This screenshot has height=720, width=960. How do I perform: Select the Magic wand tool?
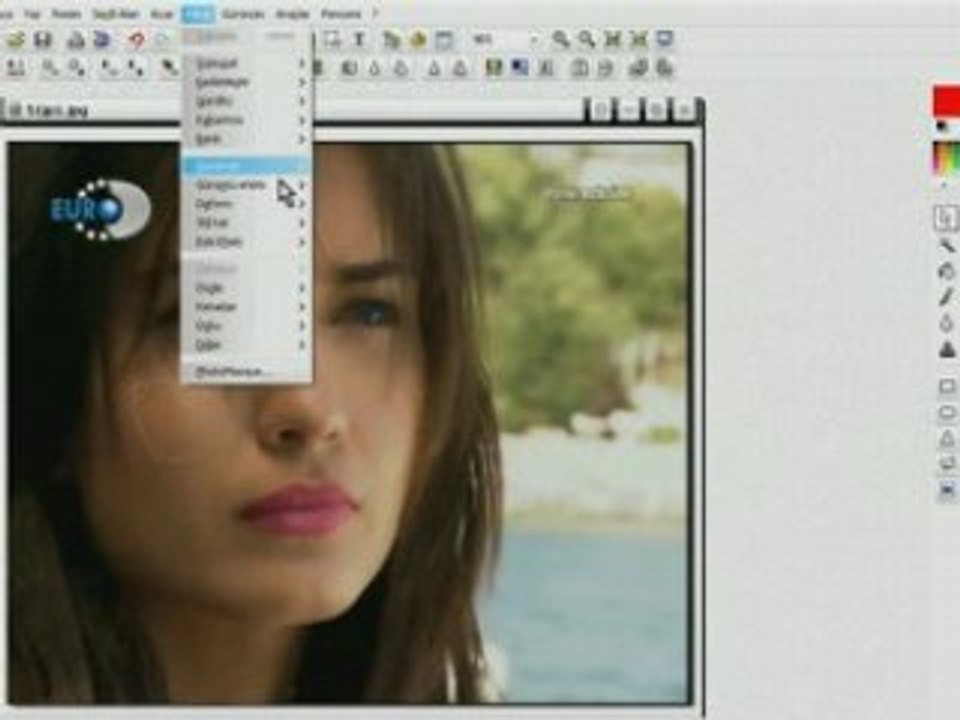947,246
